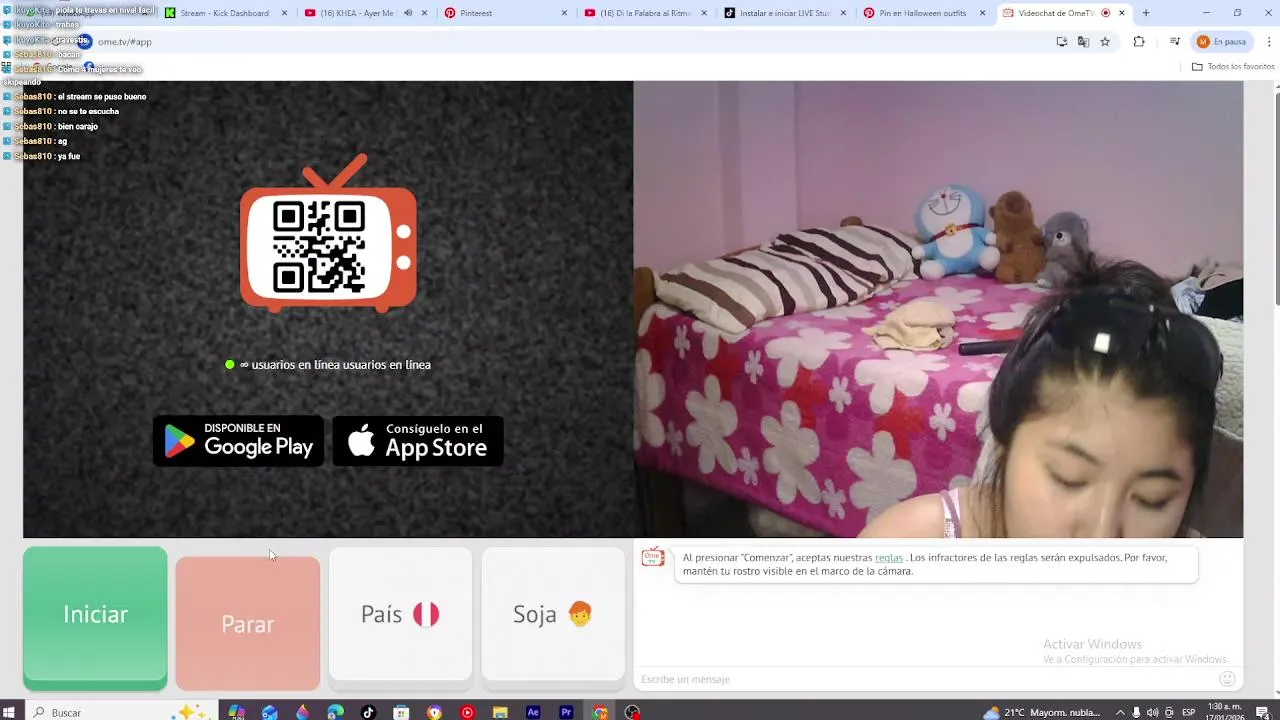This screenshot has height=720, width=1280.
Task: Click the page vertical scrollbar
Action: click(1277, 197)
